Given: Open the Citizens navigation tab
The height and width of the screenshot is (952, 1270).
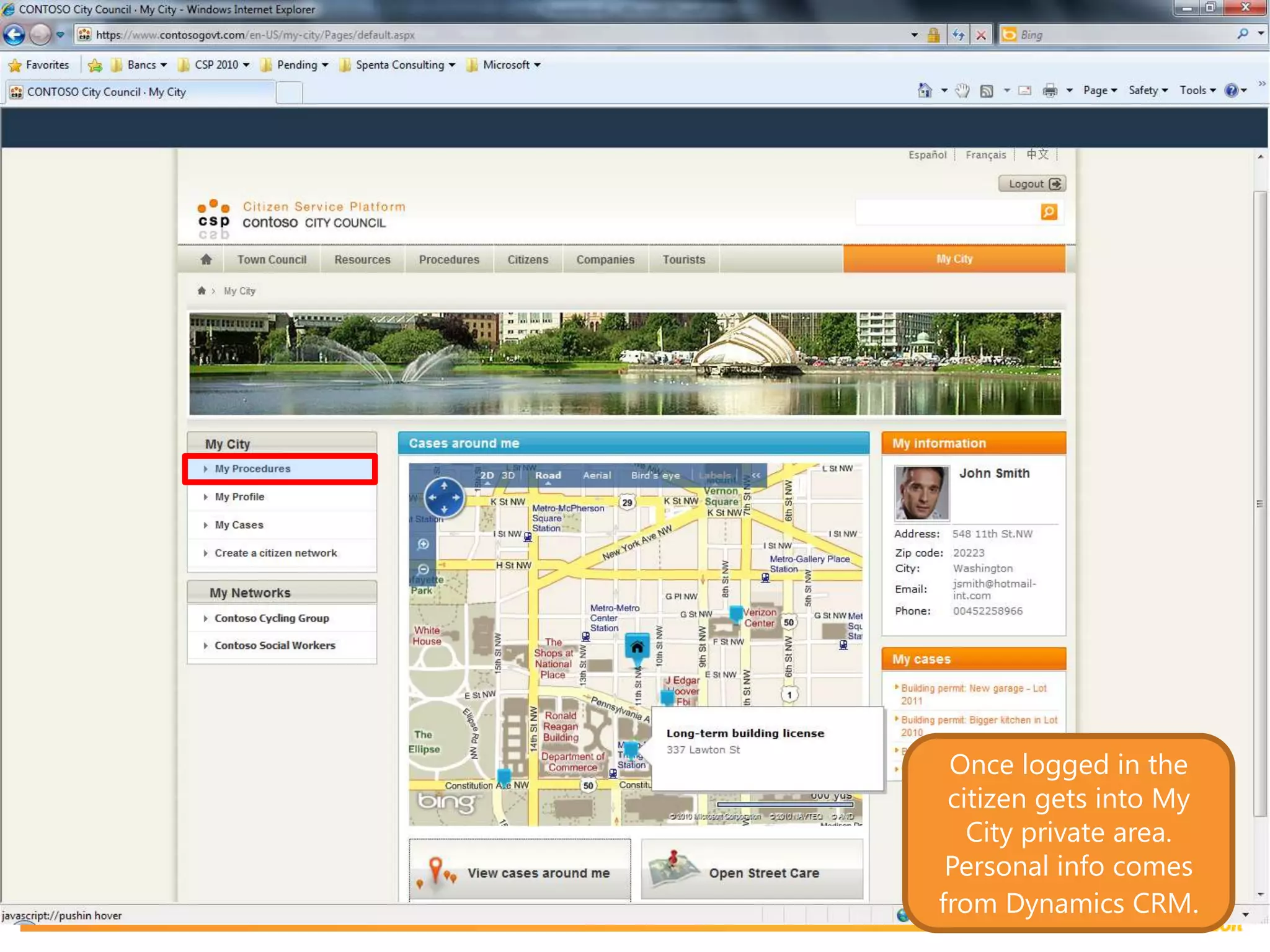Looking at the screenshot, I should pyautogui.click(x=528, y=260).
